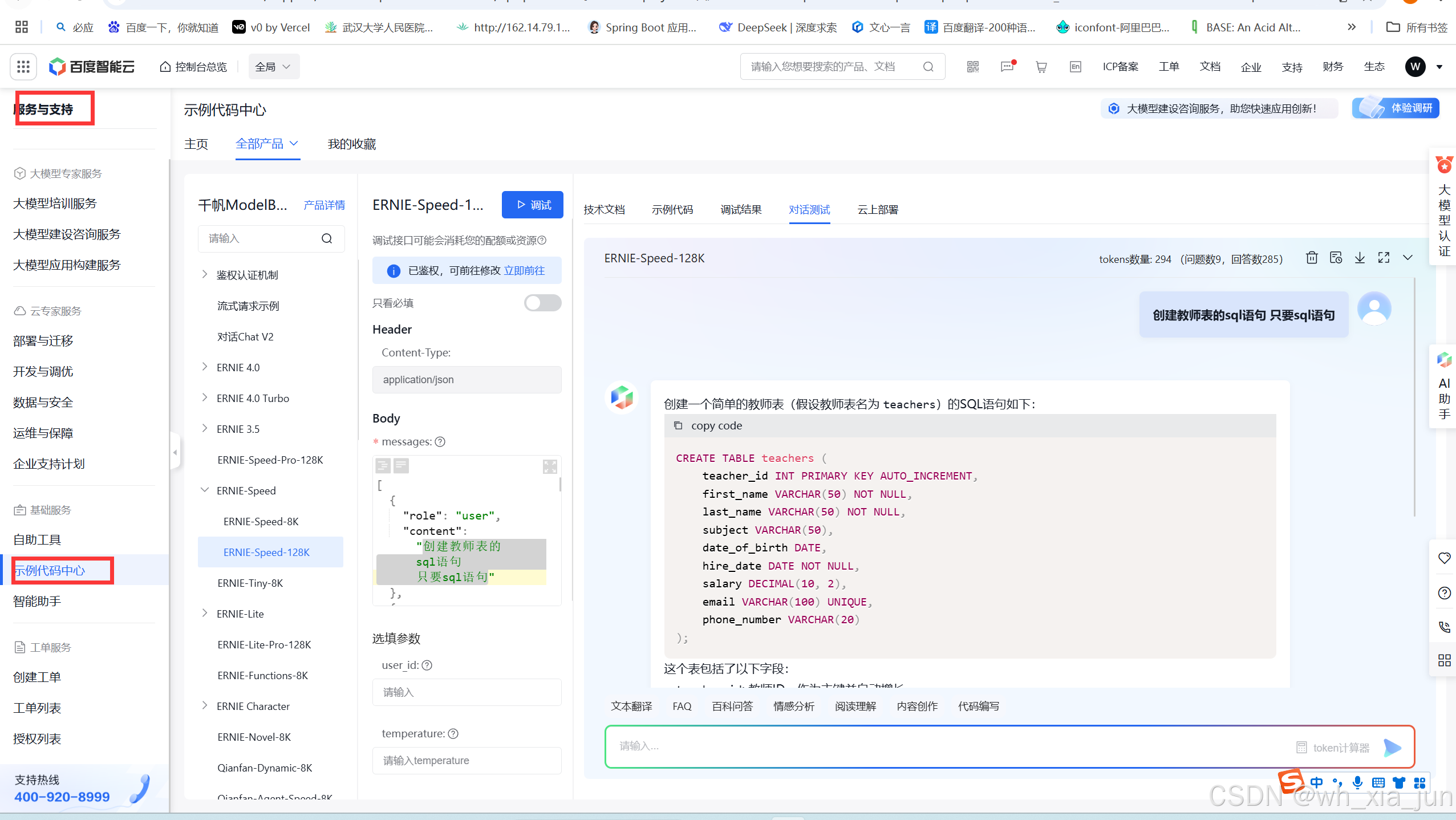Image resolution: width=1456 pixels, height=820 pixels.
Task: Click the phone contact icon on right rail
Action: pos(1444,627)
